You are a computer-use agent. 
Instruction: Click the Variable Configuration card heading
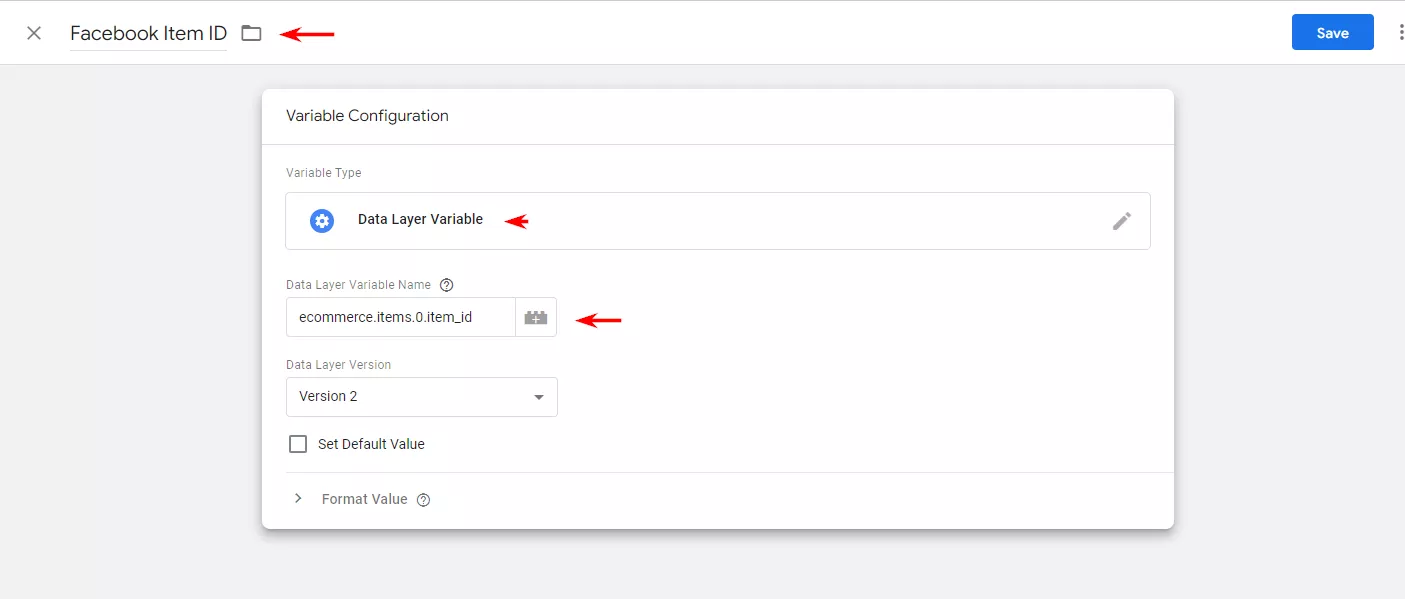tap(367, 116)
